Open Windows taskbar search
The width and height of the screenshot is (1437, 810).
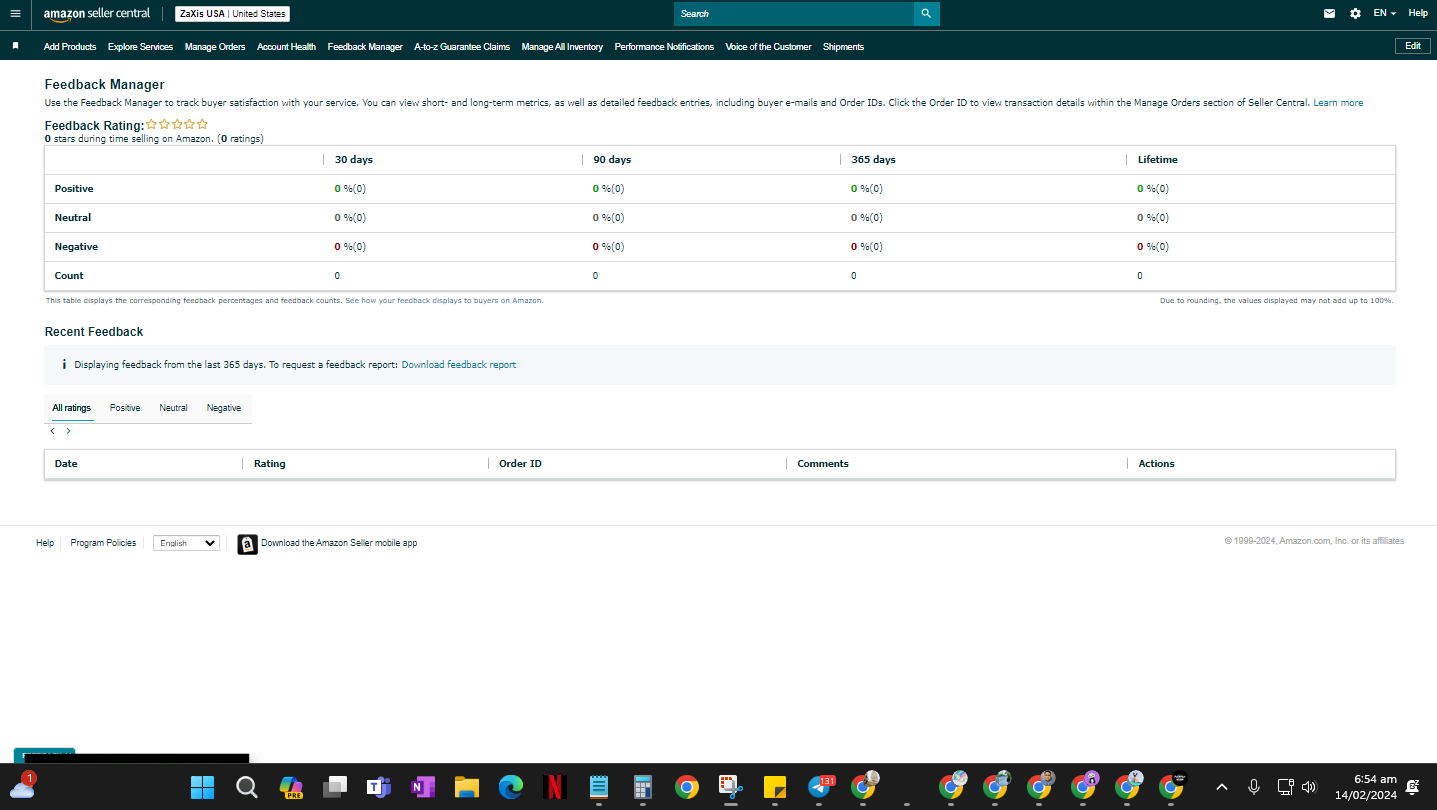247,787
